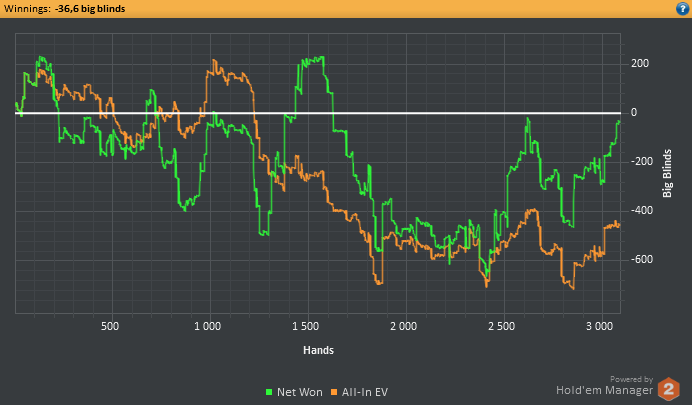Viewport: 692px width, 405px height.
Task: Click the 1 500 hands axis label
Action: (x=305, y=326)
